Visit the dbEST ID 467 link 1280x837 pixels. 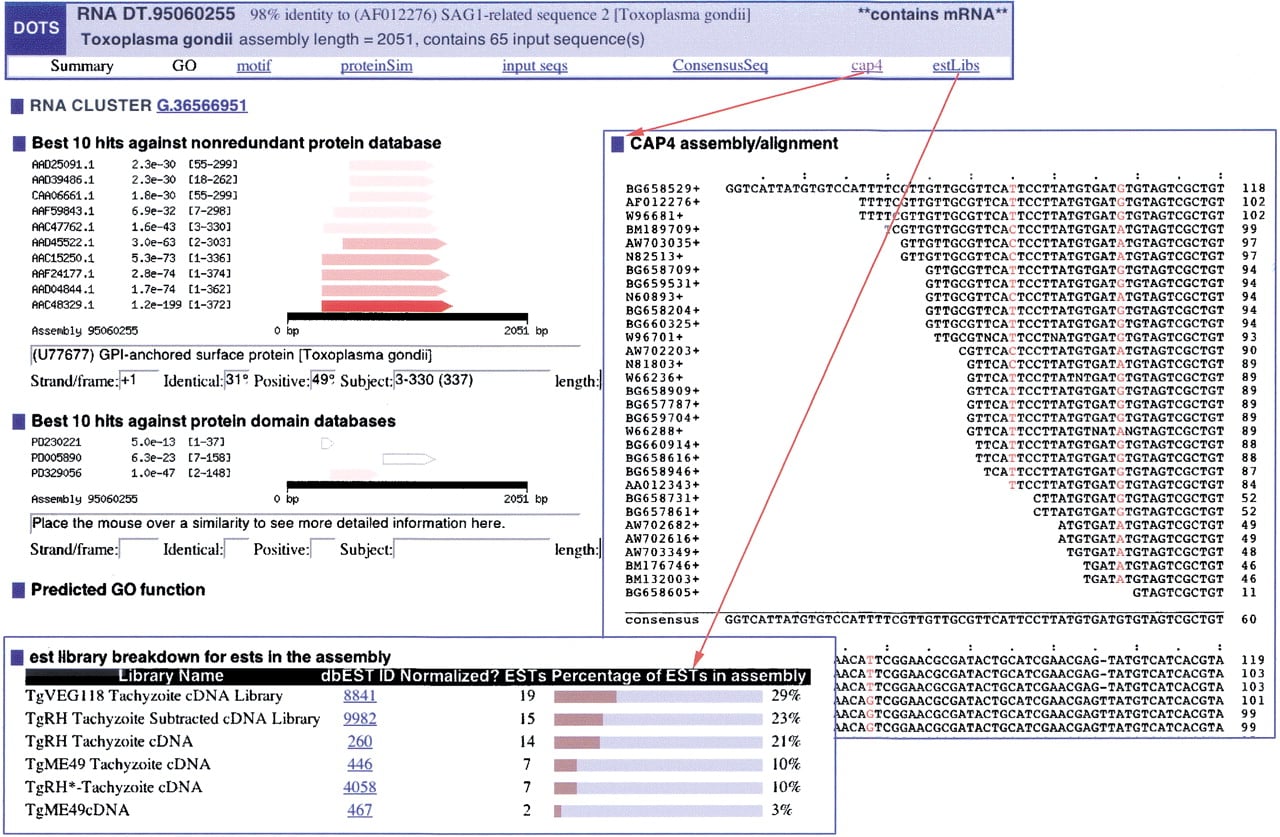(x=360, y=811)
